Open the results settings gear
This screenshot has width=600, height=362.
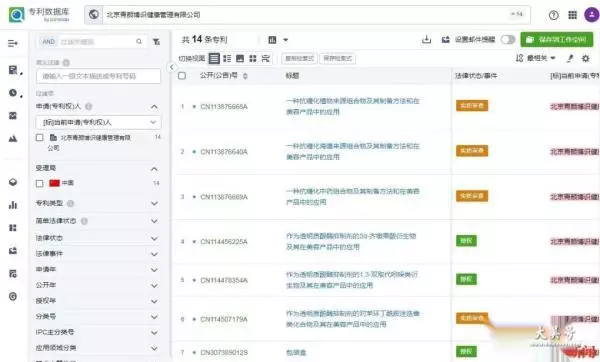click(x=585, y=58)
